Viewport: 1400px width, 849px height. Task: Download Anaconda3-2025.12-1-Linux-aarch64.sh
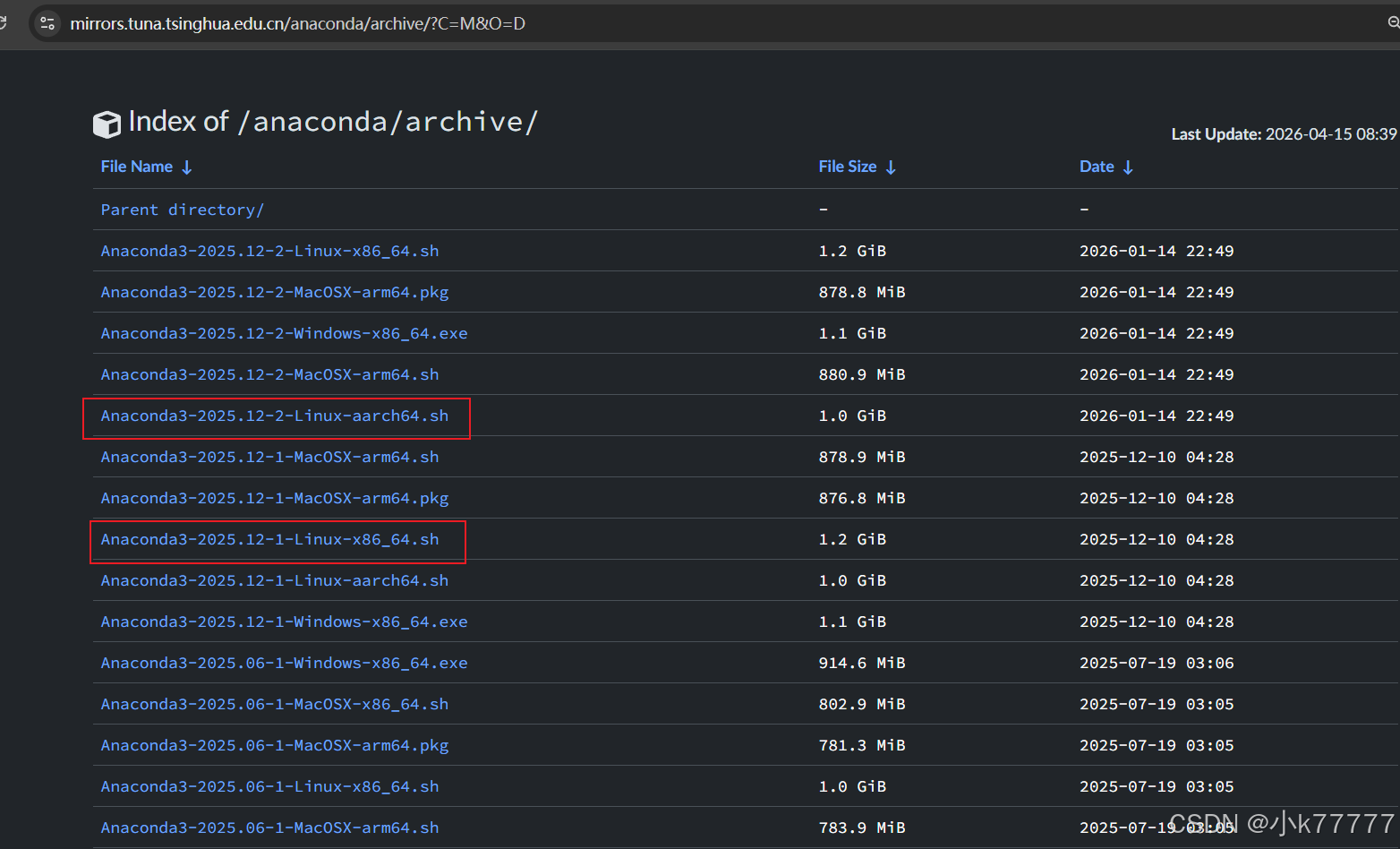coord(275,580)
